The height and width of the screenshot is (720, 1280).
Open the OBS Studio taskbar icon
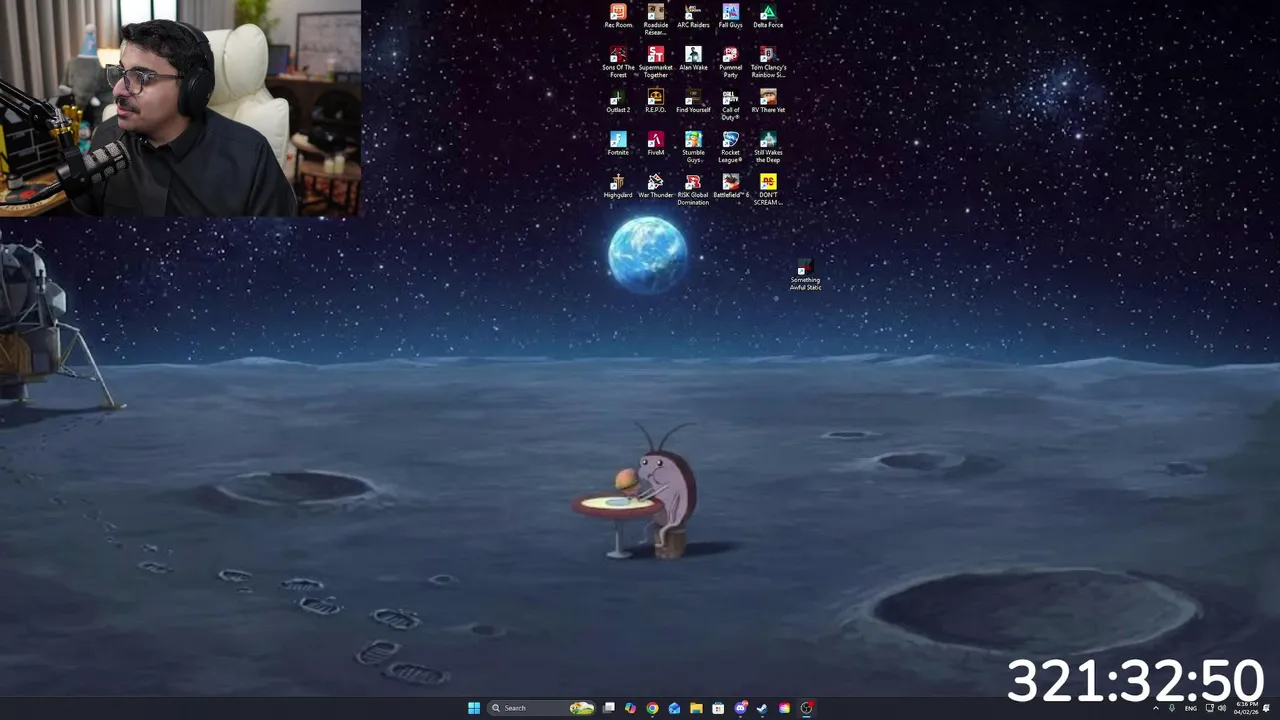tap(806, 708)
